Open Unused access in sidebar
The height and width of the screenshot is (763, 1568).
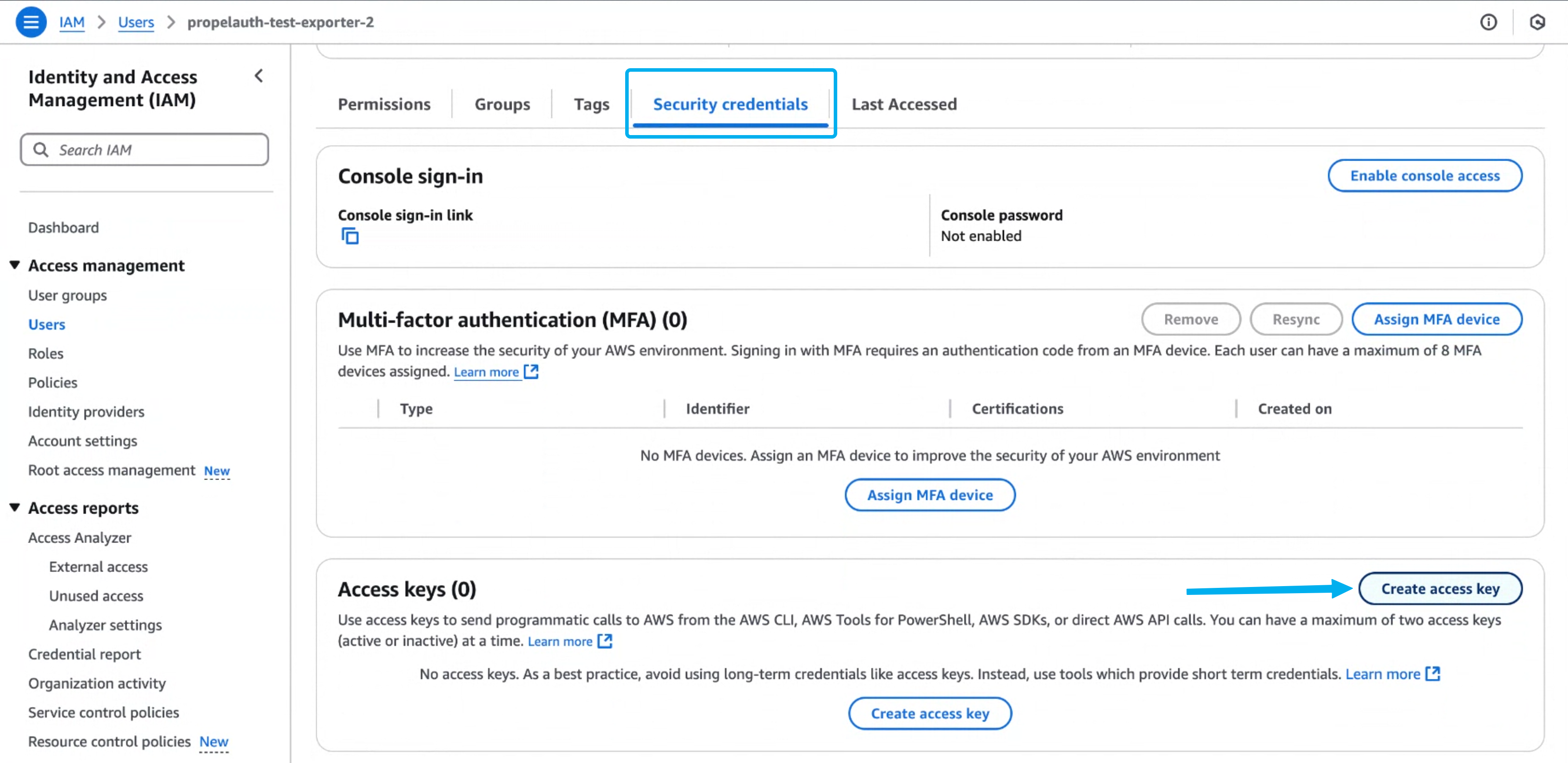(x=96, y=596)
